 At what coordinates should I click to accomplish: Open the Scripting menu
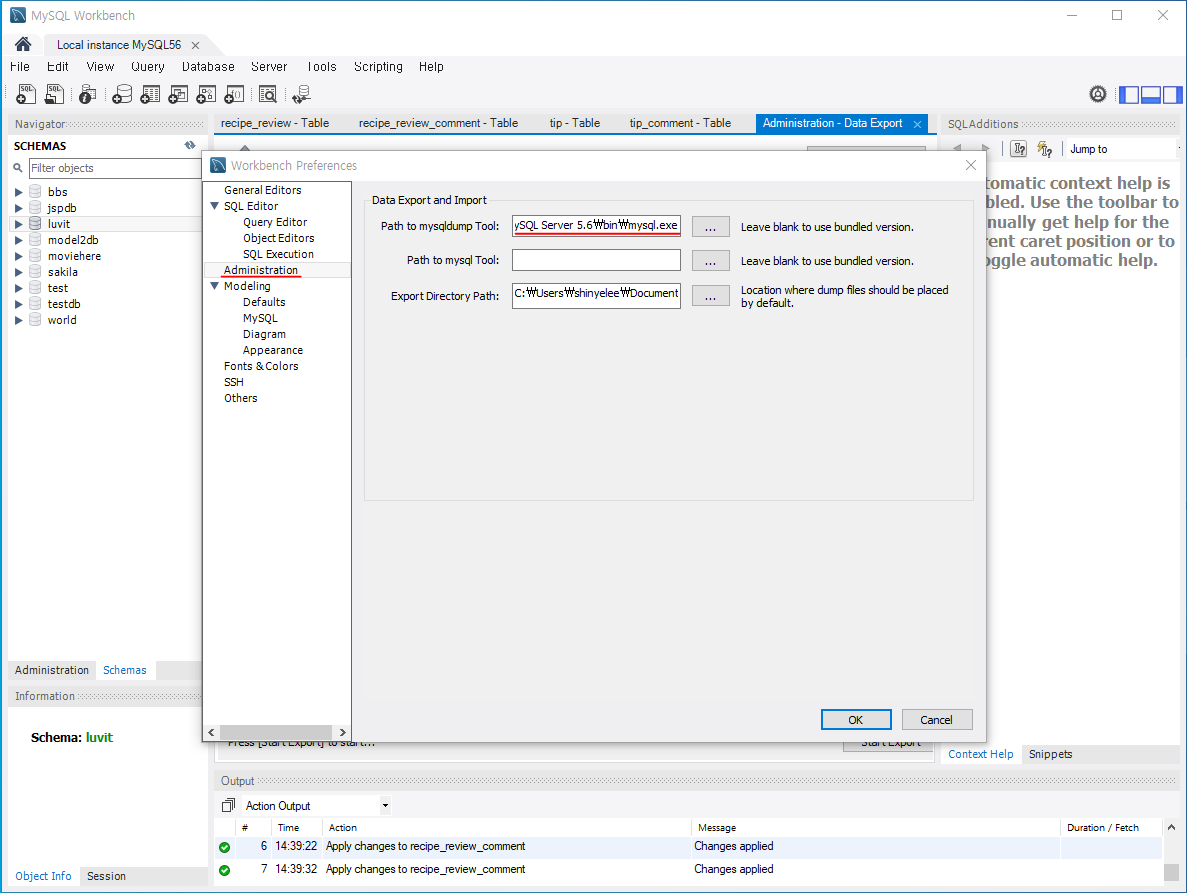point(379,67)
